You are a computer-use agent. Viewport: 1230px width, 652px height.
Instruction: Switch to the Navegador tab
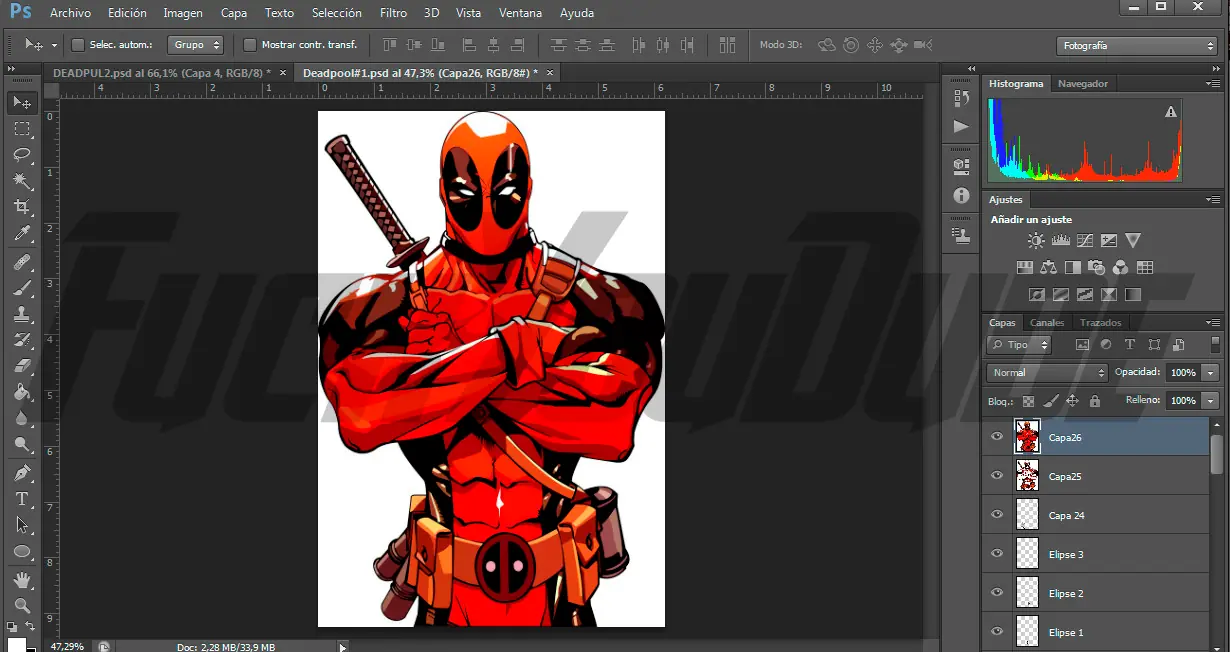pyautogui.click(x=1082, y=84)
